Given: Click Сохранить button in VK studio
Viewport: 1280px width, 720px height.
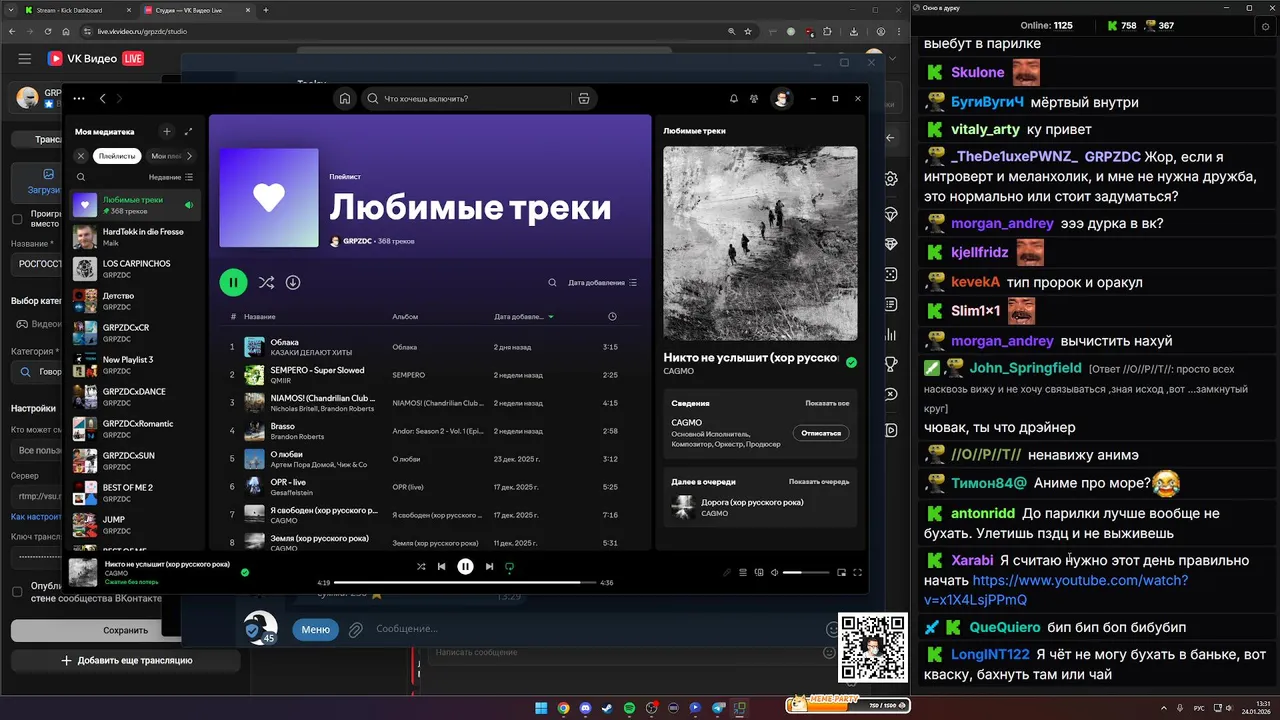Looking at the screenshot, I should pos(125,630).
